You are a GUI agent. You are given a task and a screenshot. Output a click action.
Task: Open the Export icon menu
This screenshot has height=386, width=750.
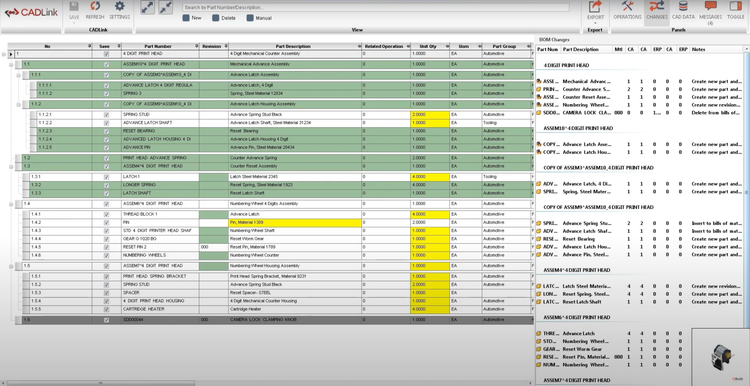tap(595, 7)
